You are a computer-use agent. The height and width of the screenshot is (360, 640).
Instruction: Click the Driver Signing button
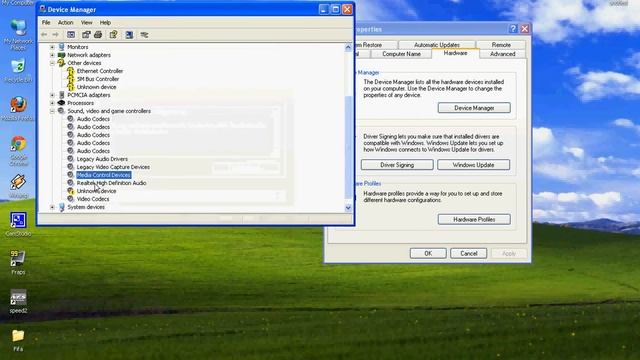(x=397, y=165)
